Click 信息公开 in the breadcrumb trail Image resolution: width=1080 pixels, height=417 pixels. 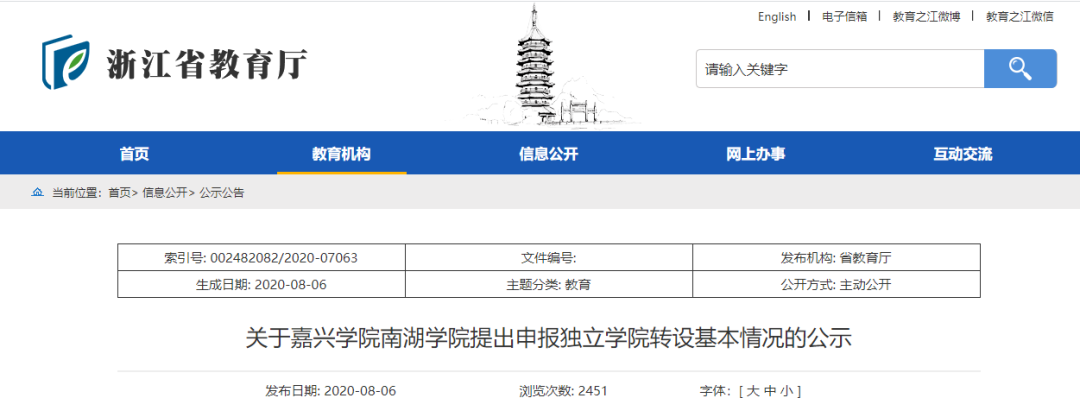click(x=164, y=192)
